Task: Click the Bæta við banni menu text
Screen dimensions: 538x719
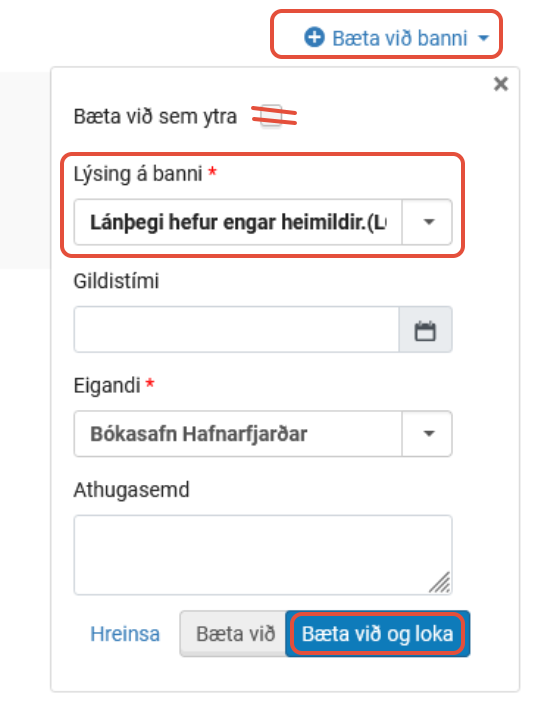Action: [399, 38]
